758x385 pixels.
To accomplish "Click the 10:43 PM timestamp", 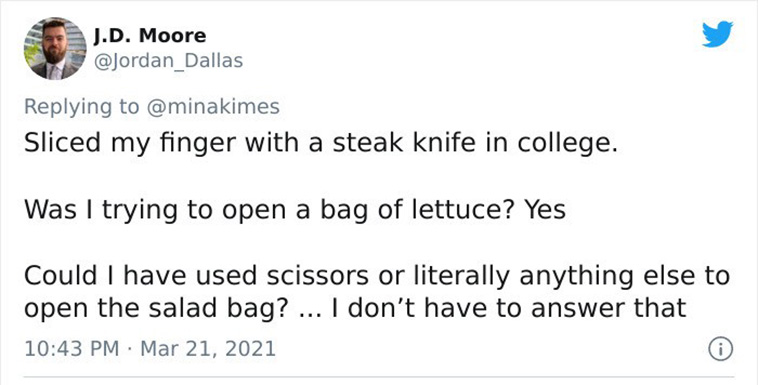I will (71, 349).
